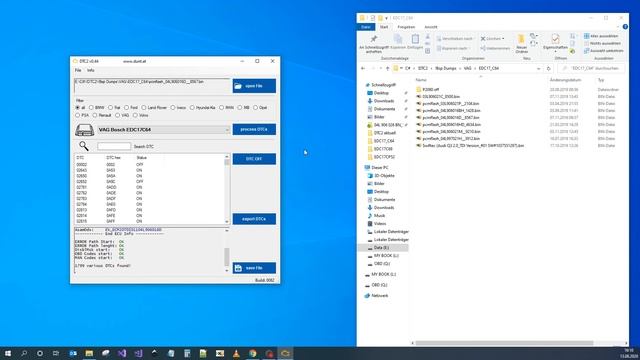
Task: Select the Ford filter radio button
Action: pyautogui.click(x=127, y=108)
